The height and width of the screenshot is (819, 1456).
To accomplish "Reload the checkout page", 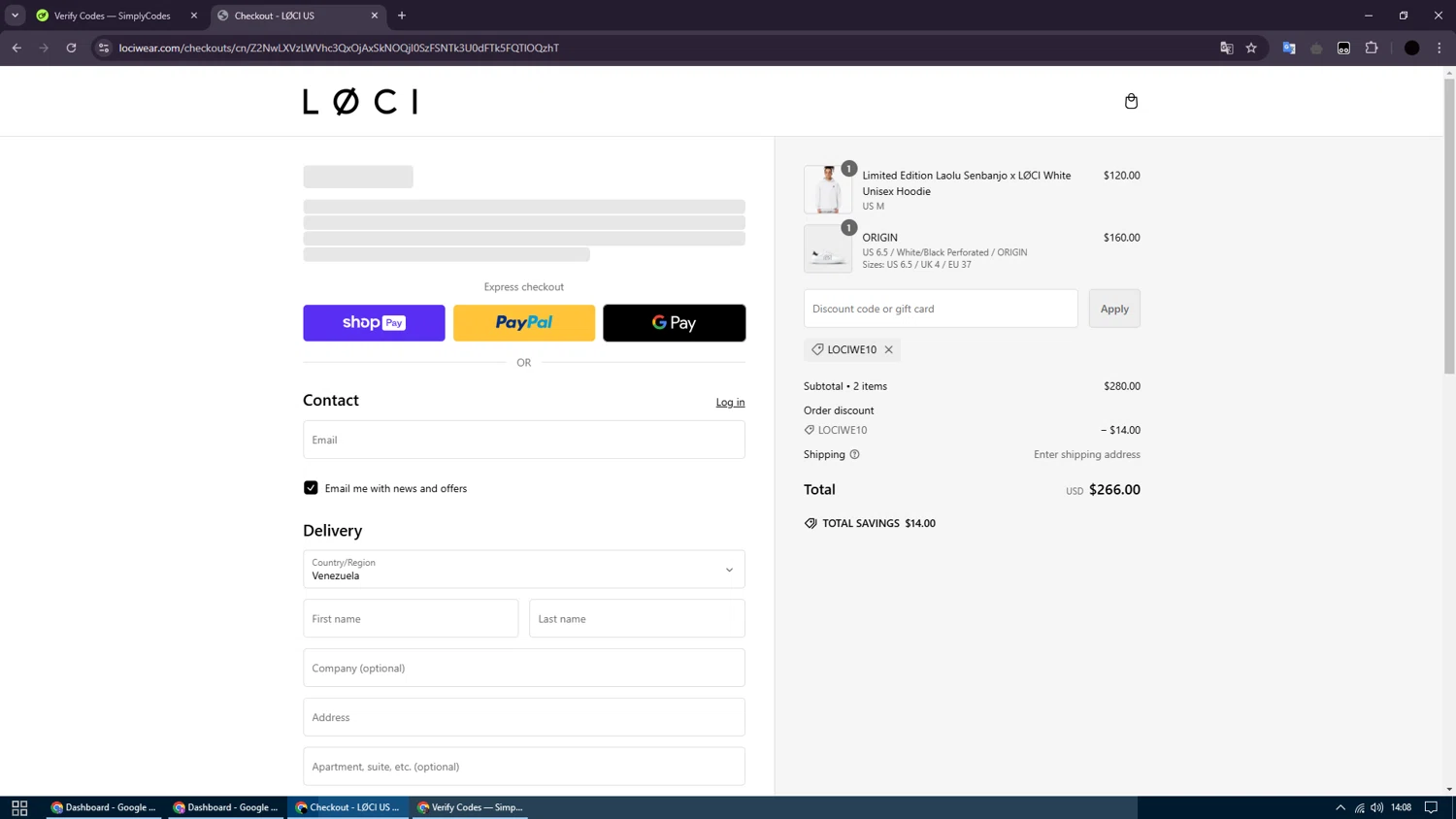I will (71, 48).
